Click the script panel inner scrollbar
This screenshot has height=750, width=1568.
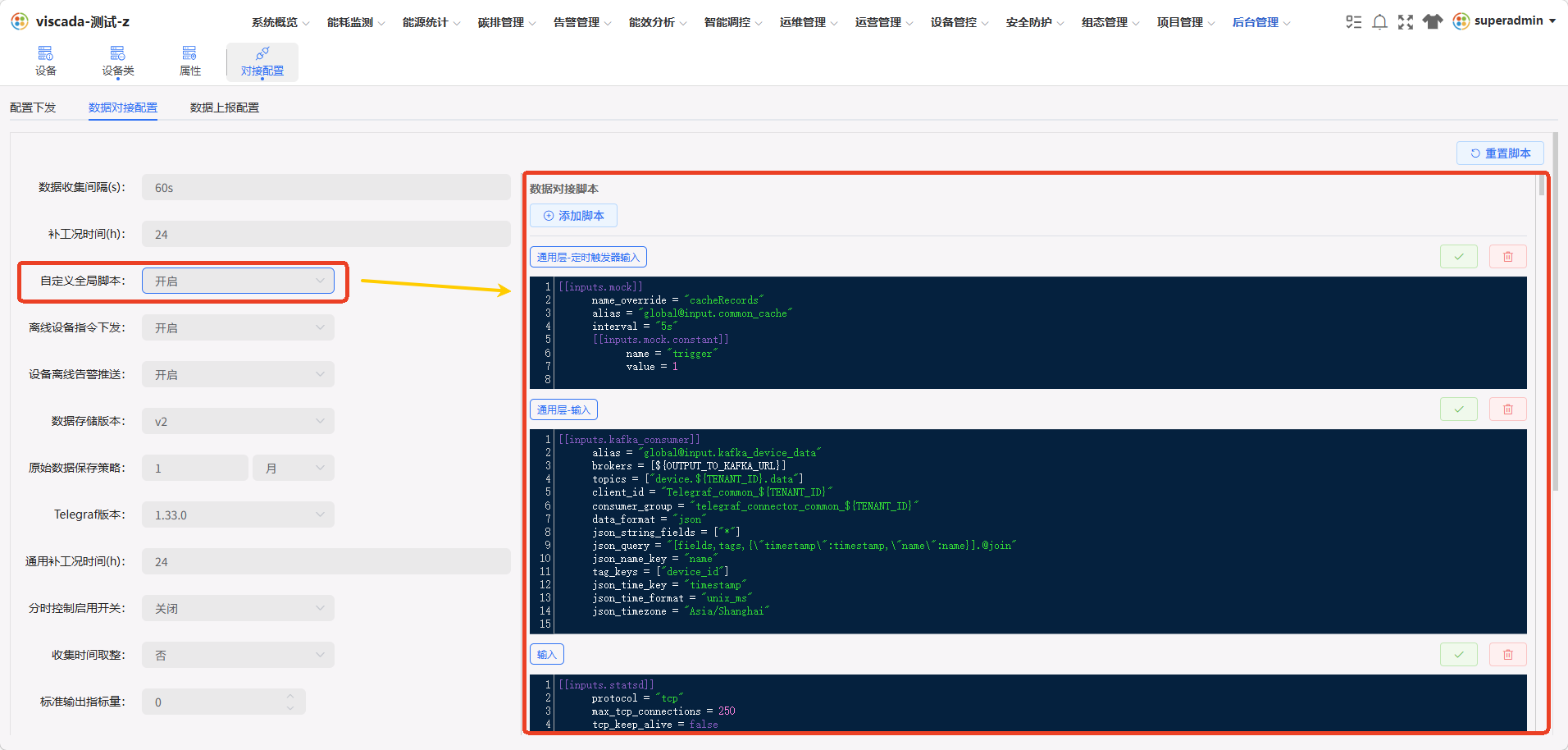[x=1542, y=186]
